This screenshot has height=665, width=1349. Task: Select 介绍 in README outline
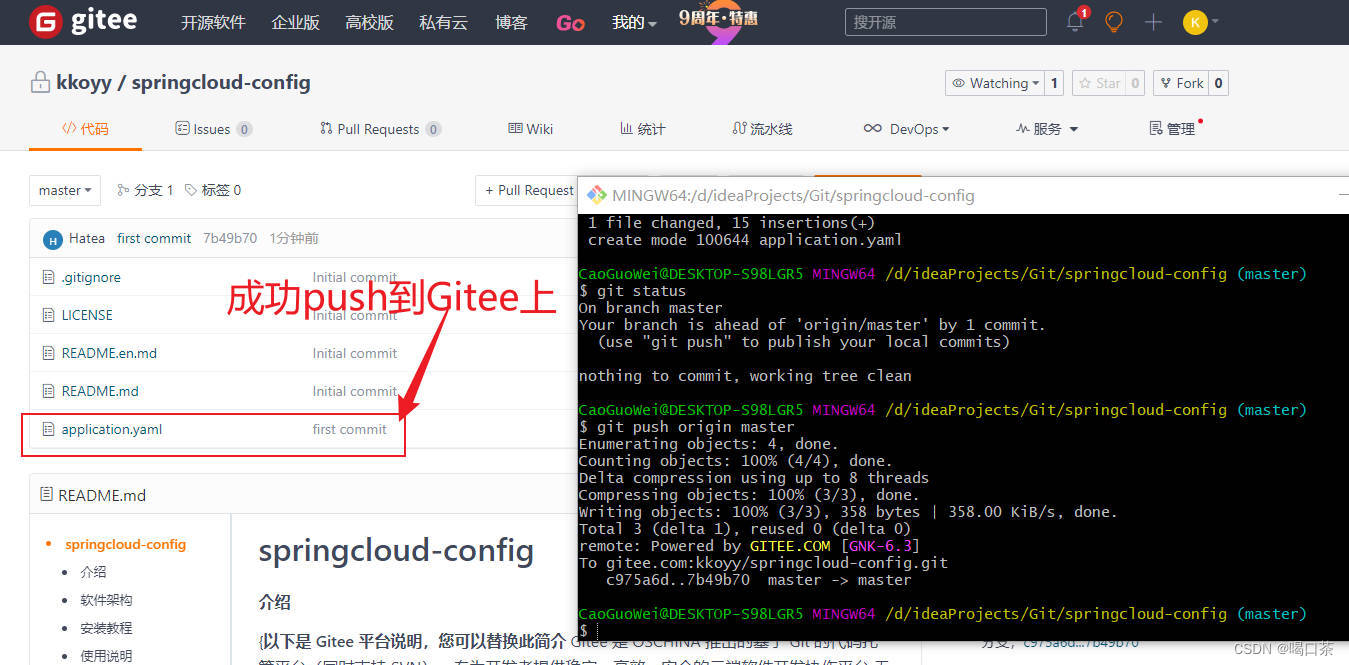(93, 572)
